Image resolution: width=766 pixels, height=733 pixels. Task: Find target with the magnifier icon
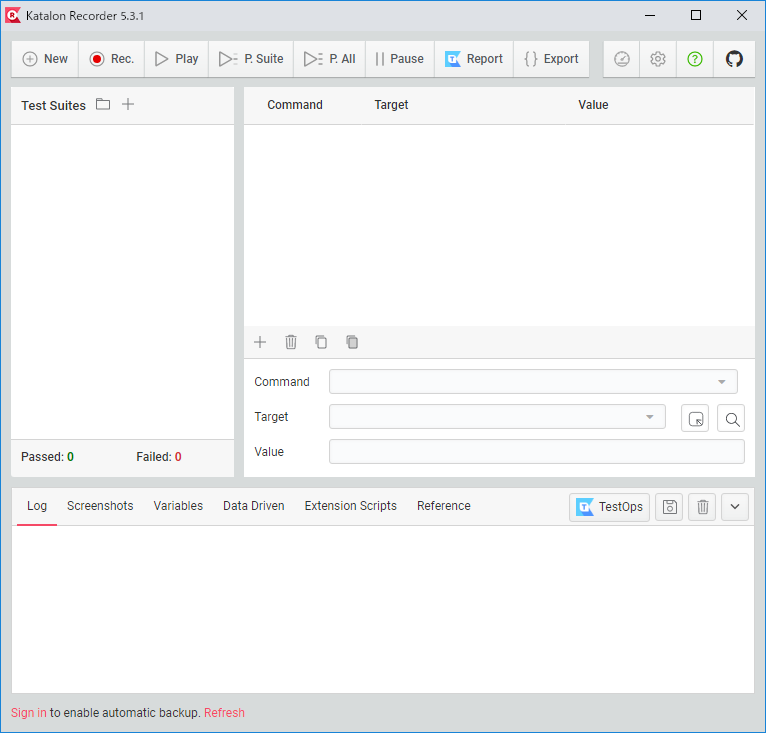pyautogui.click(x=731, y=419)
